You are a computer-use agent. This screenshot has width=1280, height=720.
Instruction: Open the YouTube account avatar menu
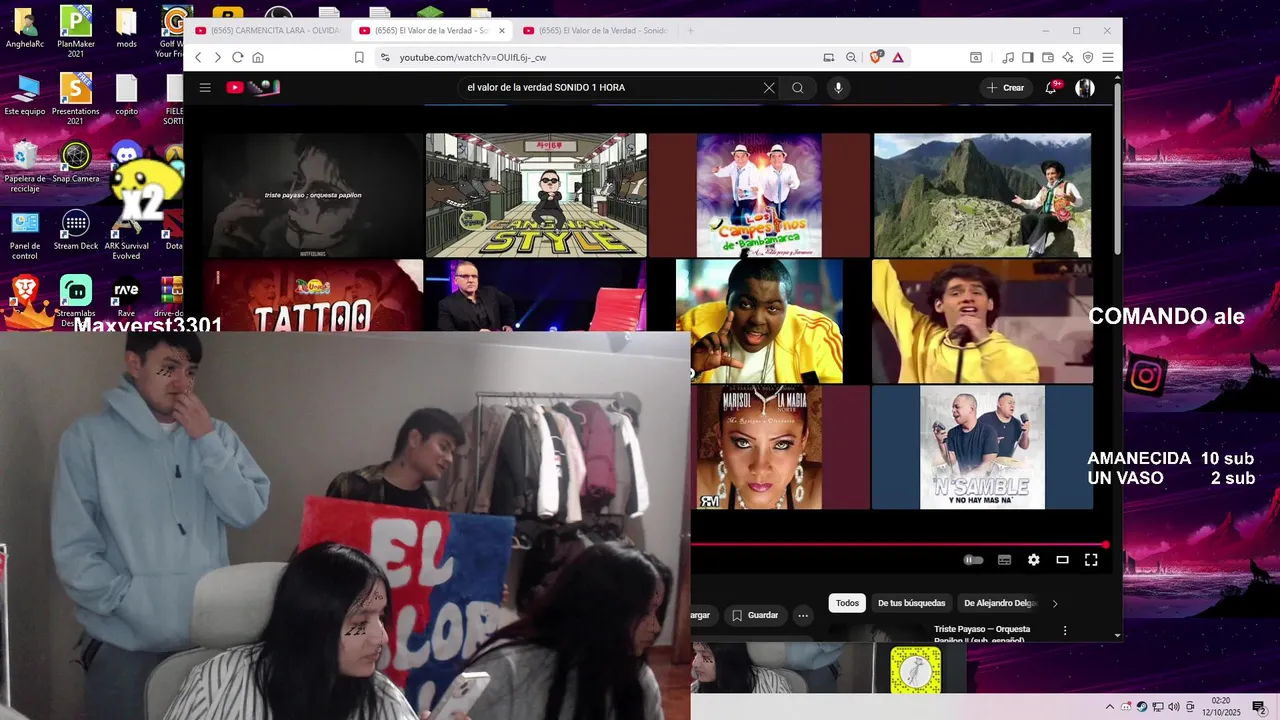click(1085, 88)
